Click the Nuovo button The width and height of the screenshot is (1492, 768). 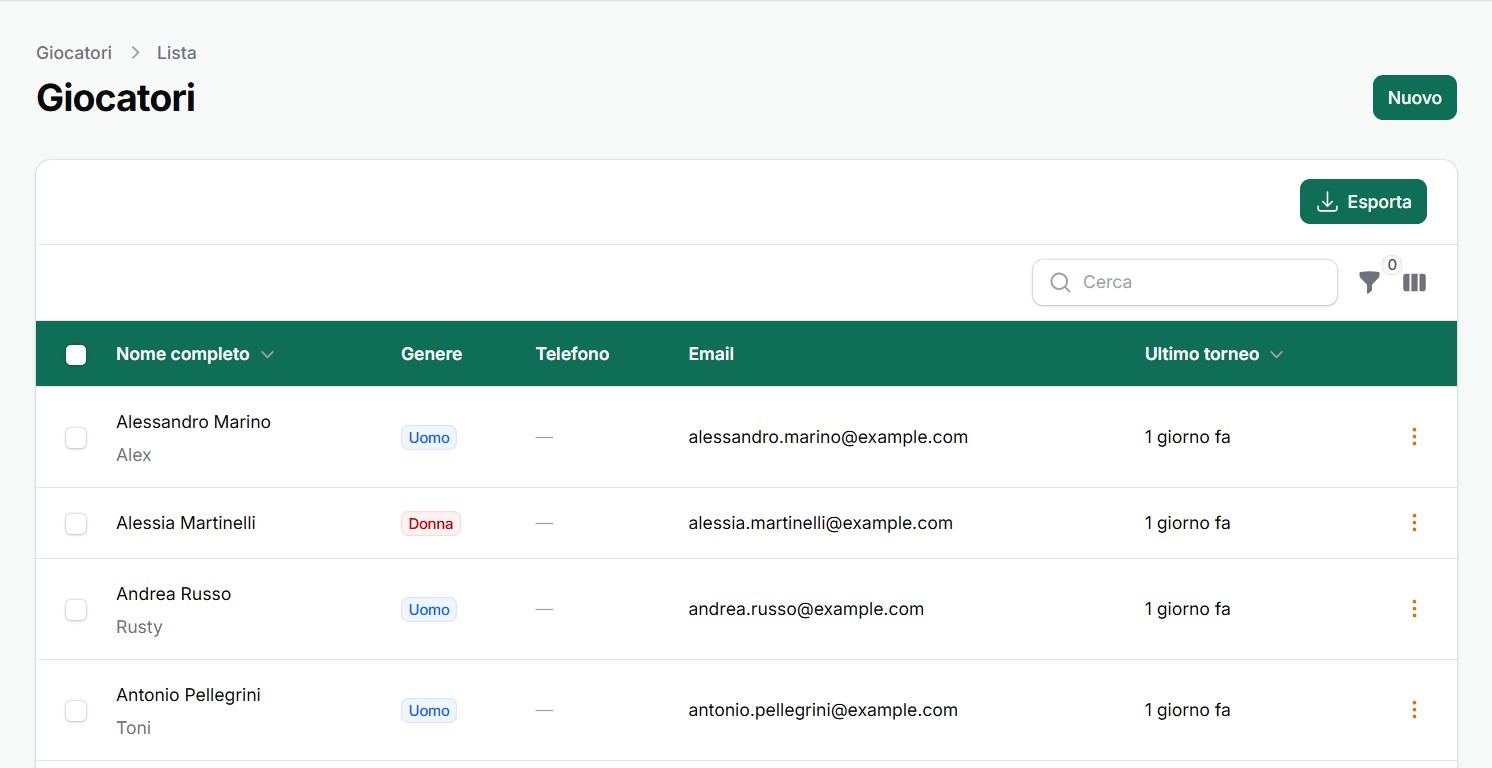click(x=1414, y=98)
